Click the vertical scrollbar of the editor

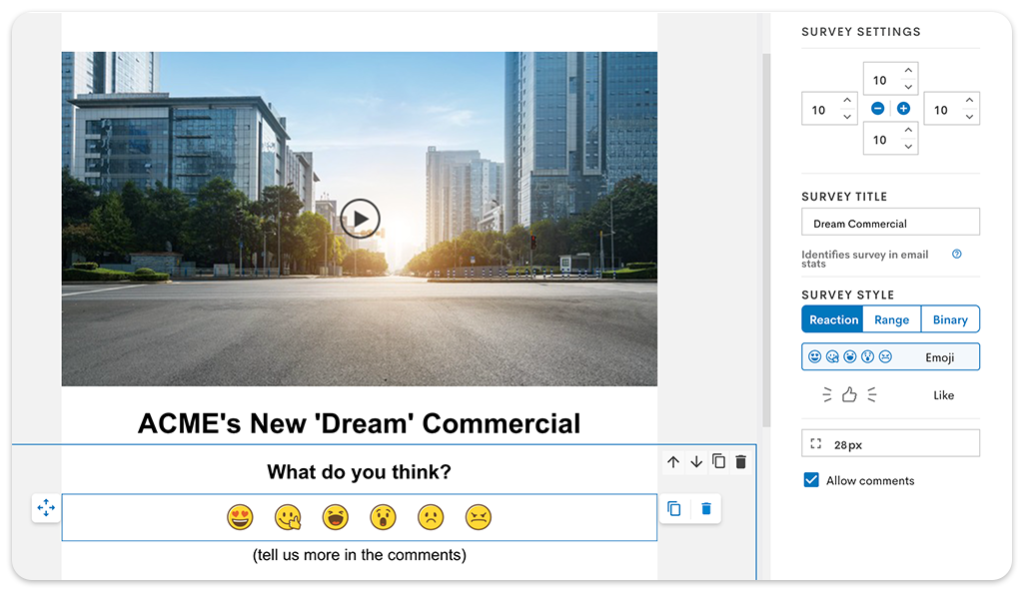(x=766, y=240)
